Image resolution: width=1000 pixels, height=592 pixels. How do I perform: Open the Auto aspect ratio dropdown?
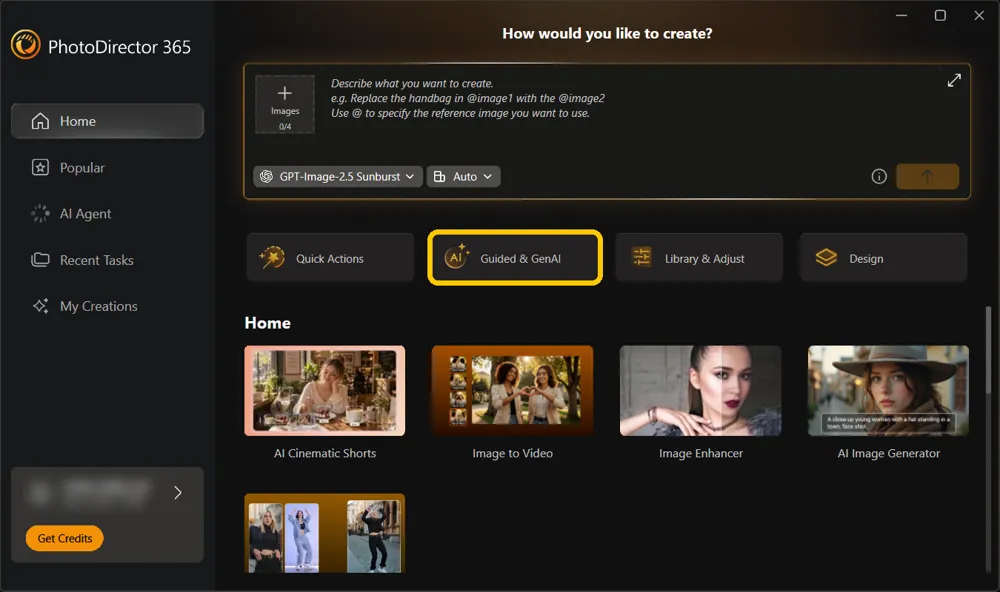[463, 177]
